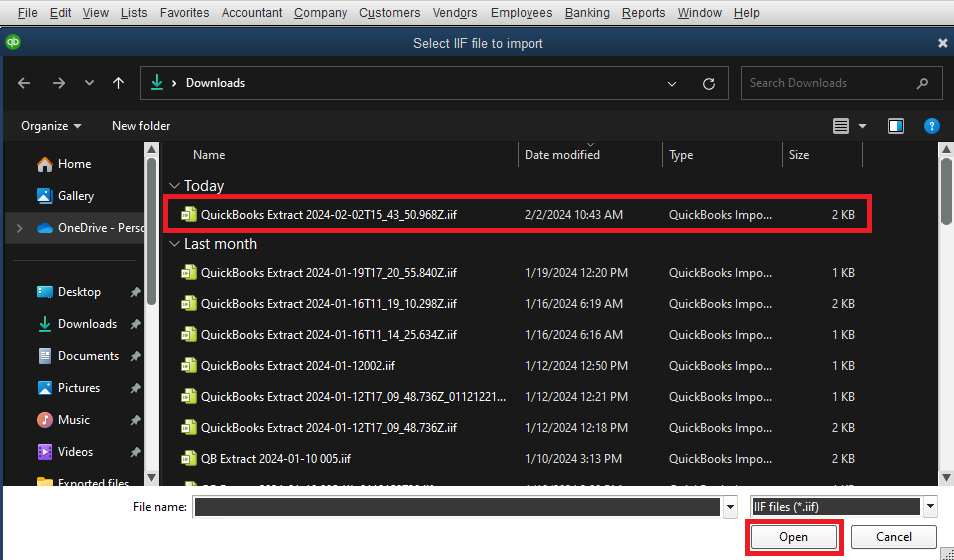Select file QuickBooks Extract 2024-01-12002.iif
Image resolution: width=954 pixels, height=560 pixels.
pyautogui.click(x=518, y=366)
